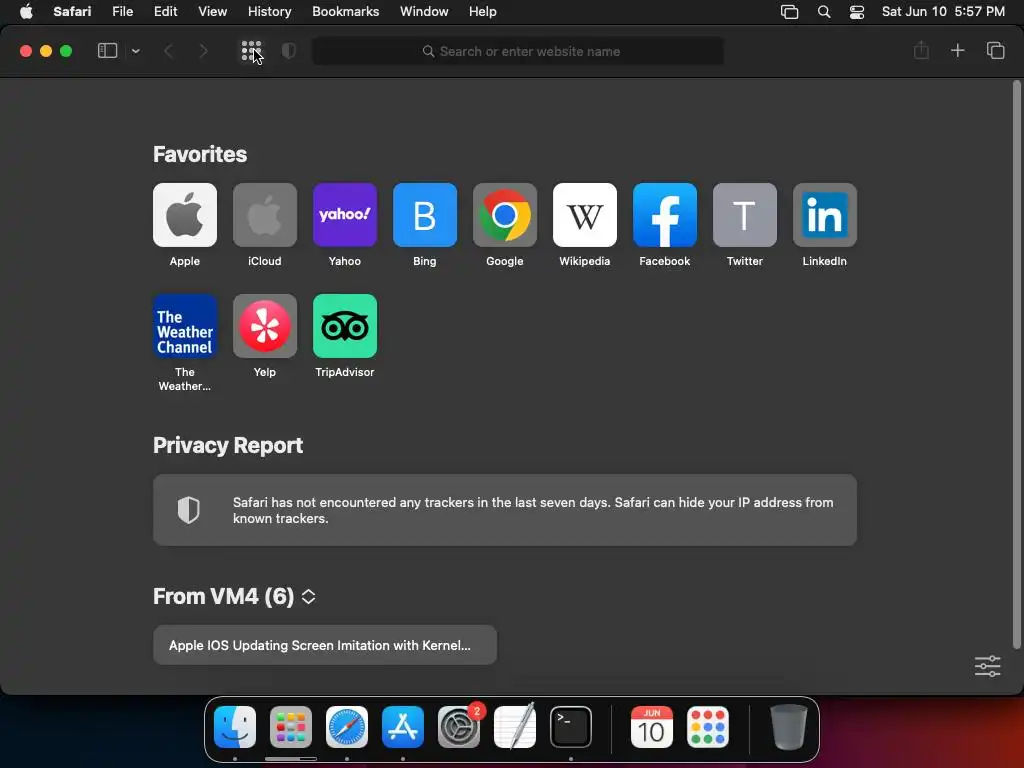Open App Store from the Dock
Image resolution: width=1024 pixels, height=768 pixels.
point(403,727)
